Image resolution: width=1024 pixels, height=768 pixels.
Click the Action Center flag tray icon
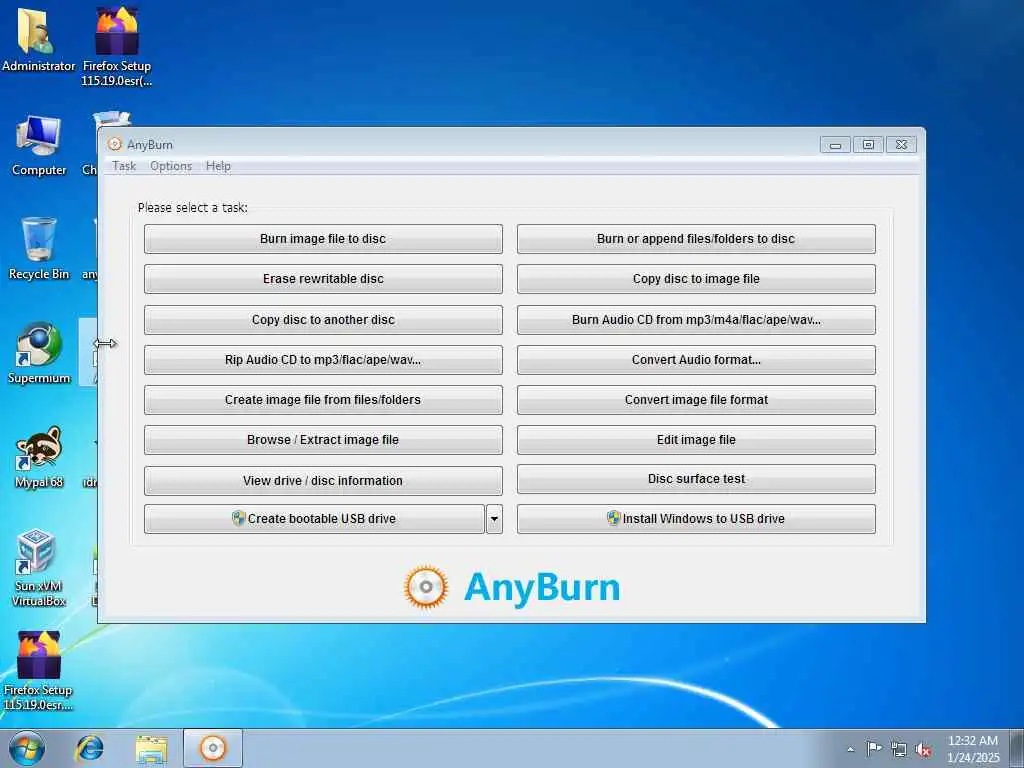coord(874,748)
